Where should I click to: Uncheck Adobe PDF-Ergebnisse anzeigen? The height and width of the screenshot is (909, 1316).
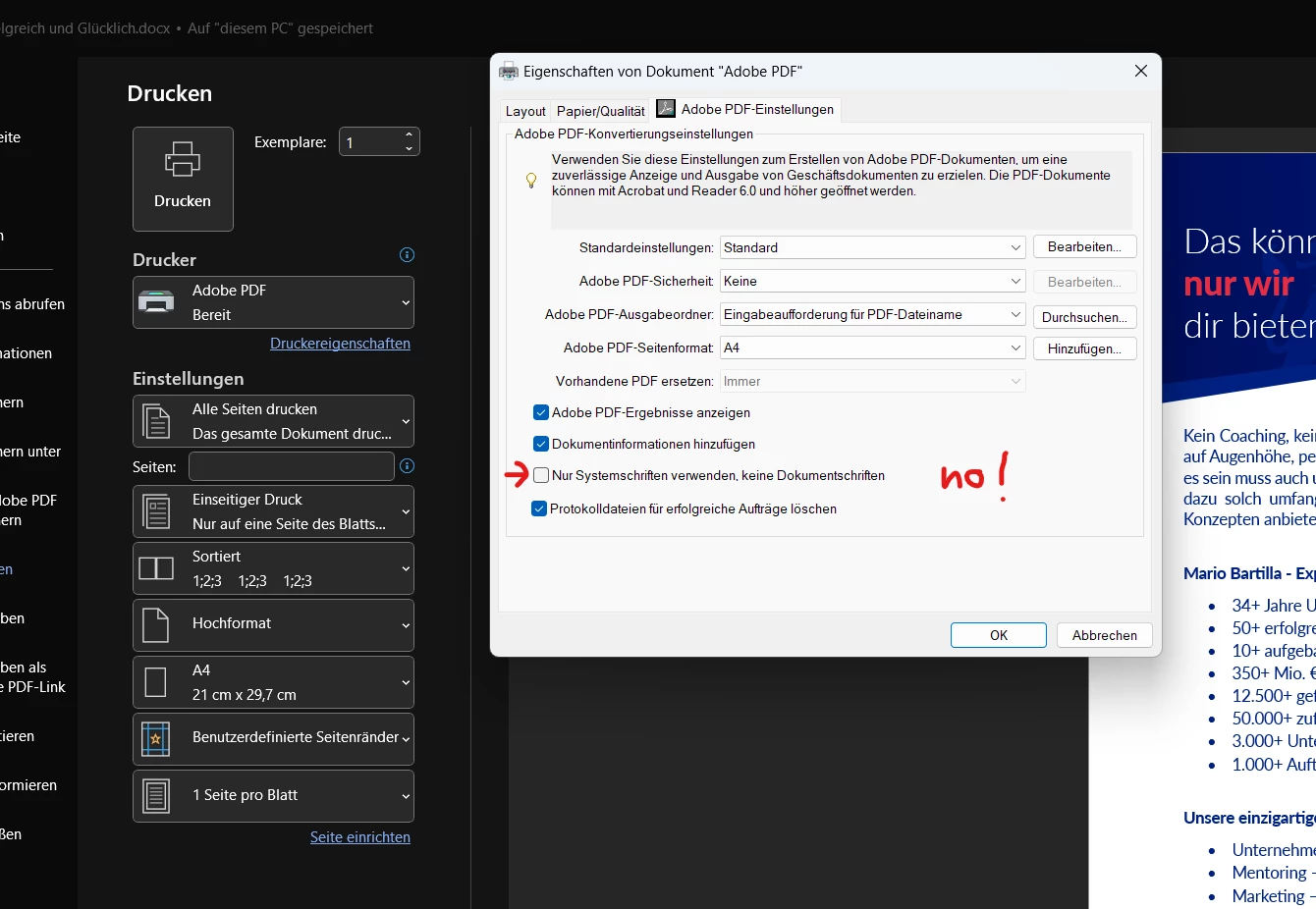[x=541, y=412]
